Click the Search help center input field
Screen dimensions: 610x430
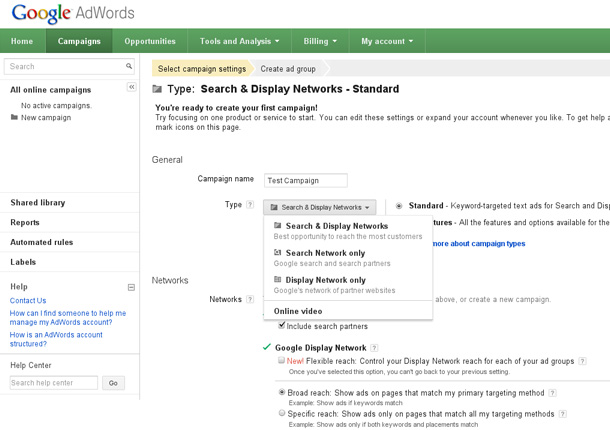click(x=54, y=383)
